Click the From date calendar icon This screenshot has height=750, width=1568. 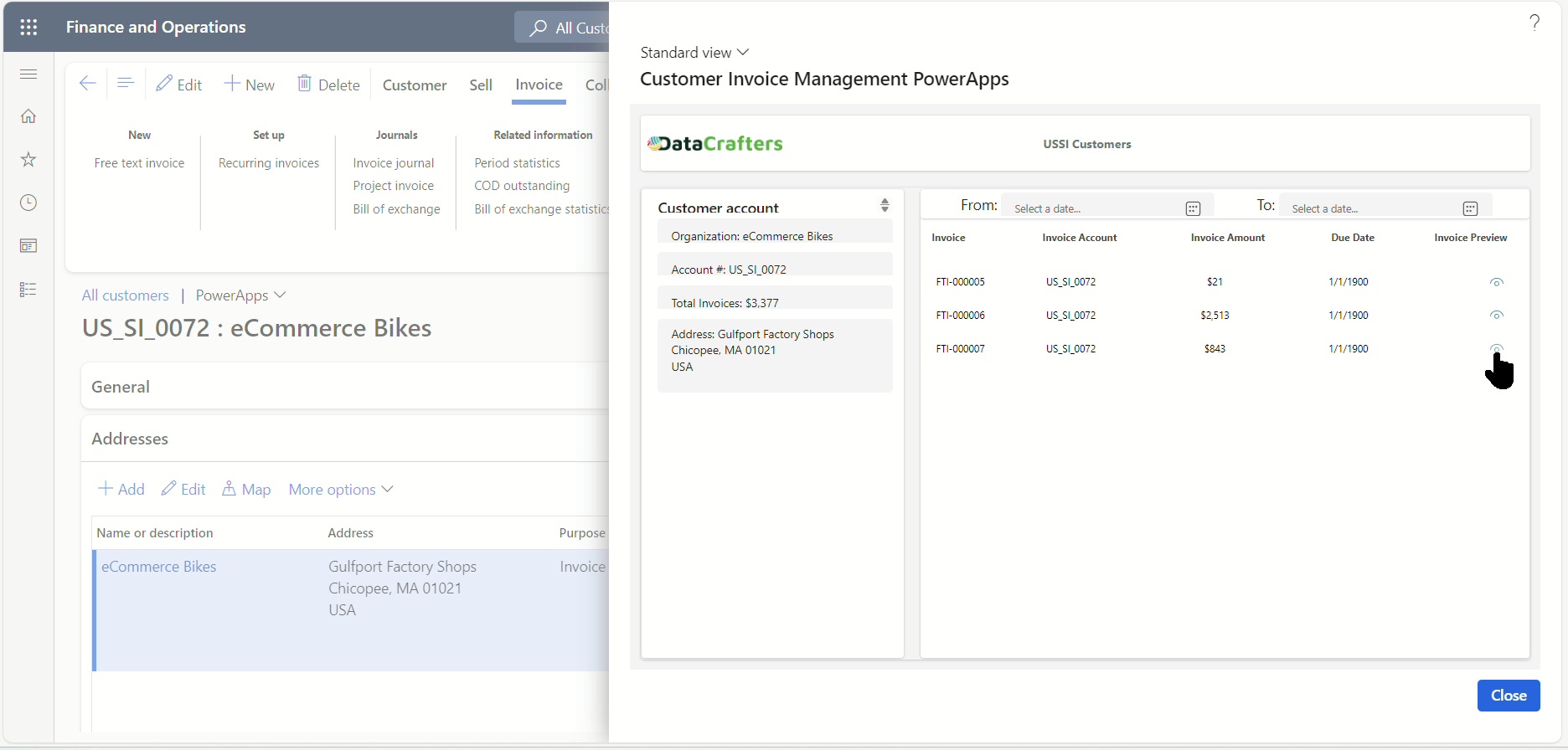1193,208
